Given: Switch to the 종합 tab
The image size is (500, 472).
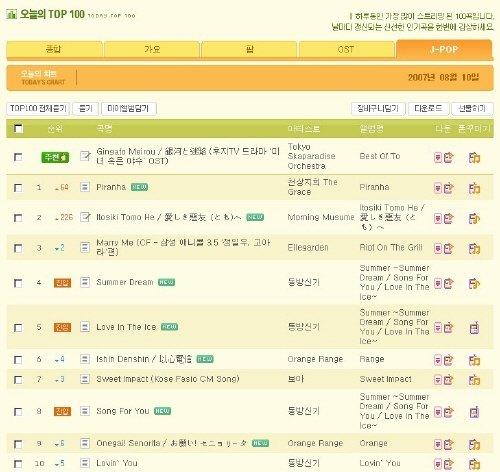Looking at the screenshot, I should [54, 49].
